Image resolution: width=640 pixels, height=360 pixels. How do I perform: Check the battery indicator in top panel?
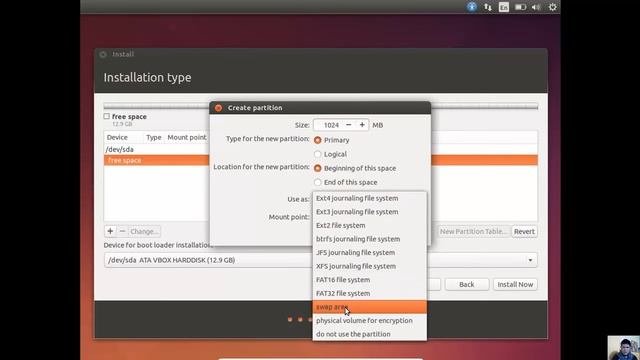[x=520, y=7]
